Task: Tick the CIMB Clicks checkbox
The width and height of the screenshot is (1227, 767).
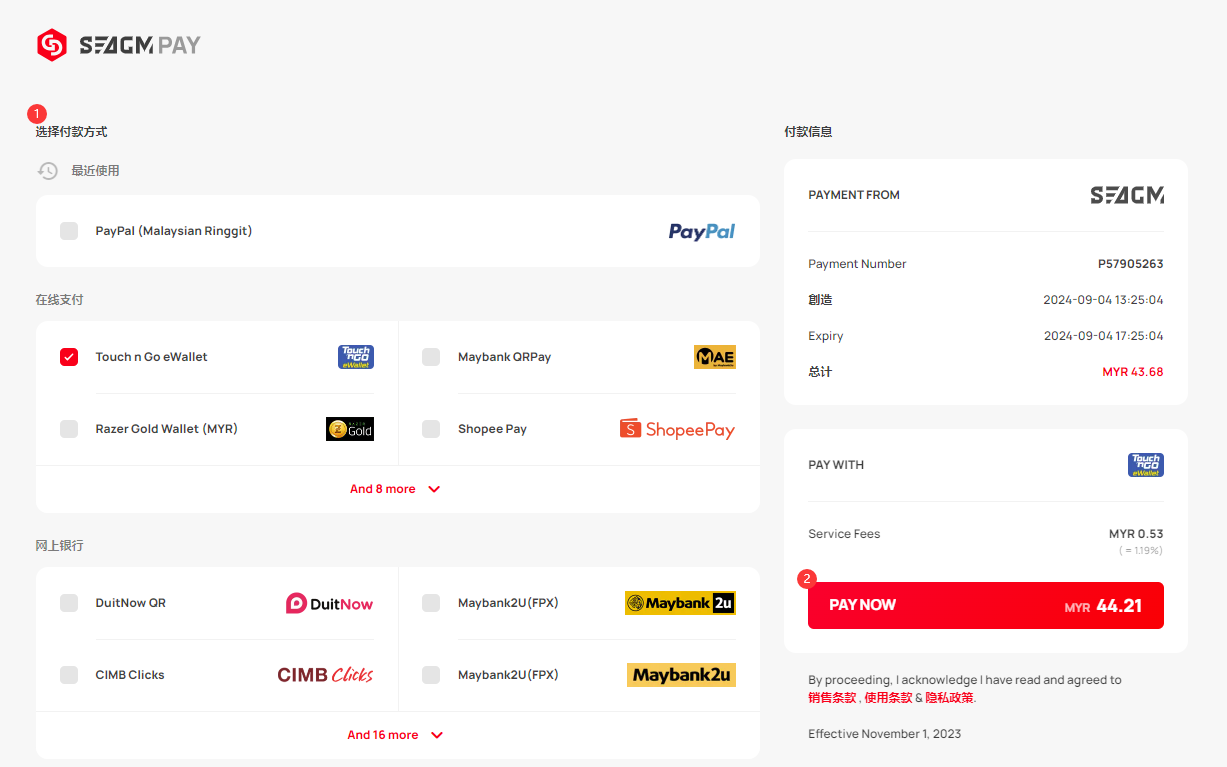Action: 69,675
